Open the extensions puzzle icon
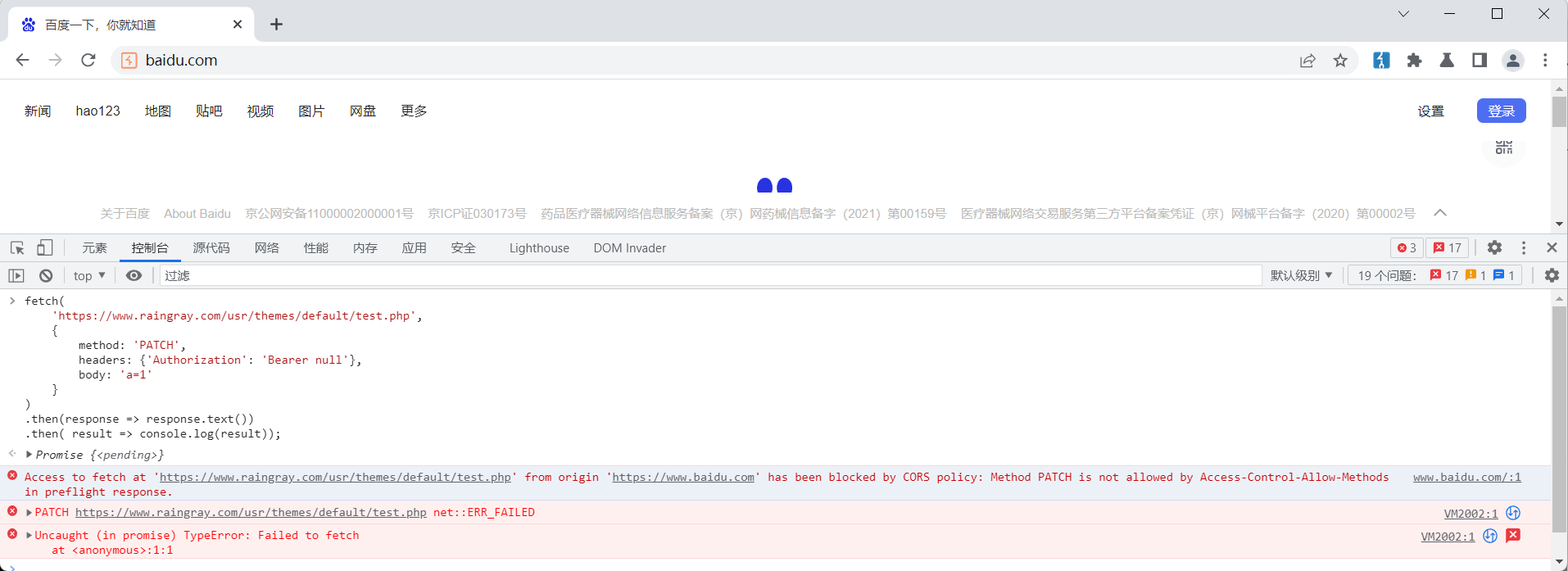Screen dimensions: 1568x571 1414,60
